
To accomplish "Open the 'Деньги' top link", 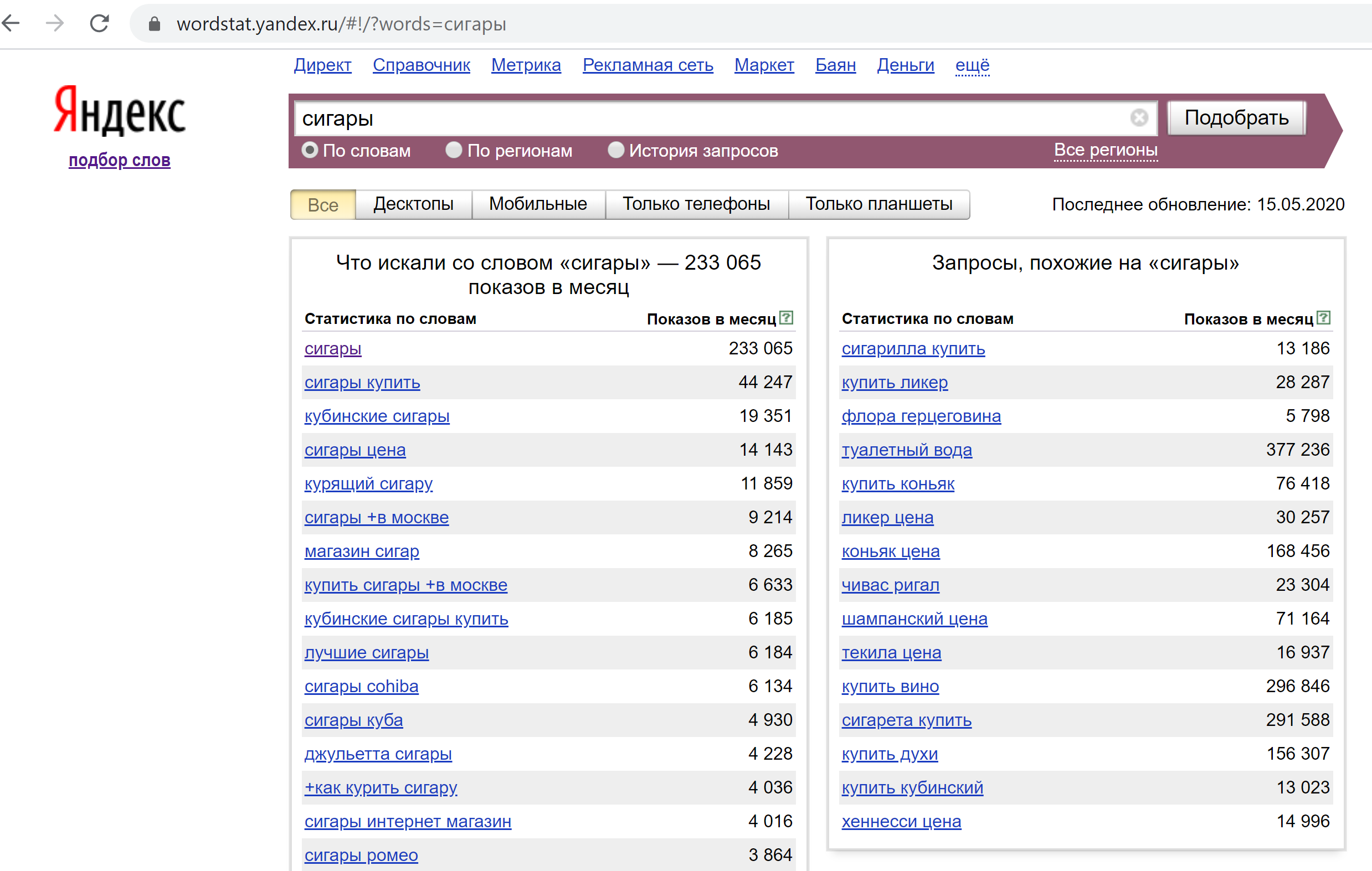I will tap(906, 65).
